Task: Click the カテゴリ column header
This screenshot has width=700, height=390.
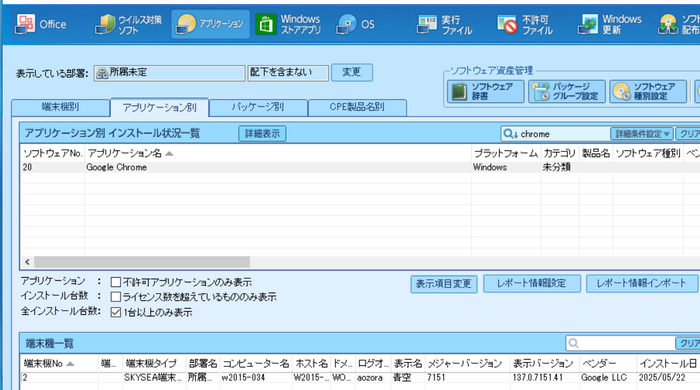Action: click(560, 154)
